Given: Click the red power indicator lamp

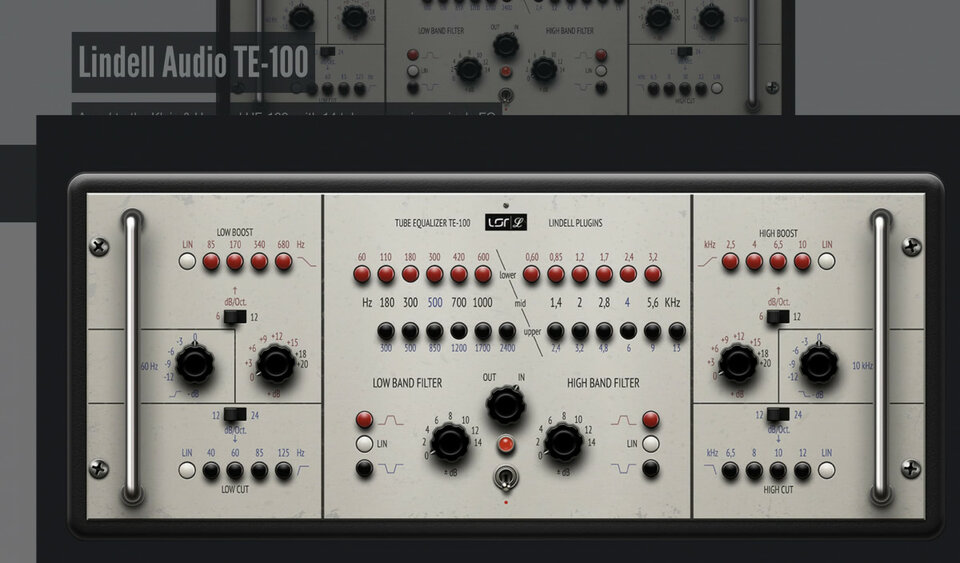Looking at the screenshot, I should click(x=506, y=444).
